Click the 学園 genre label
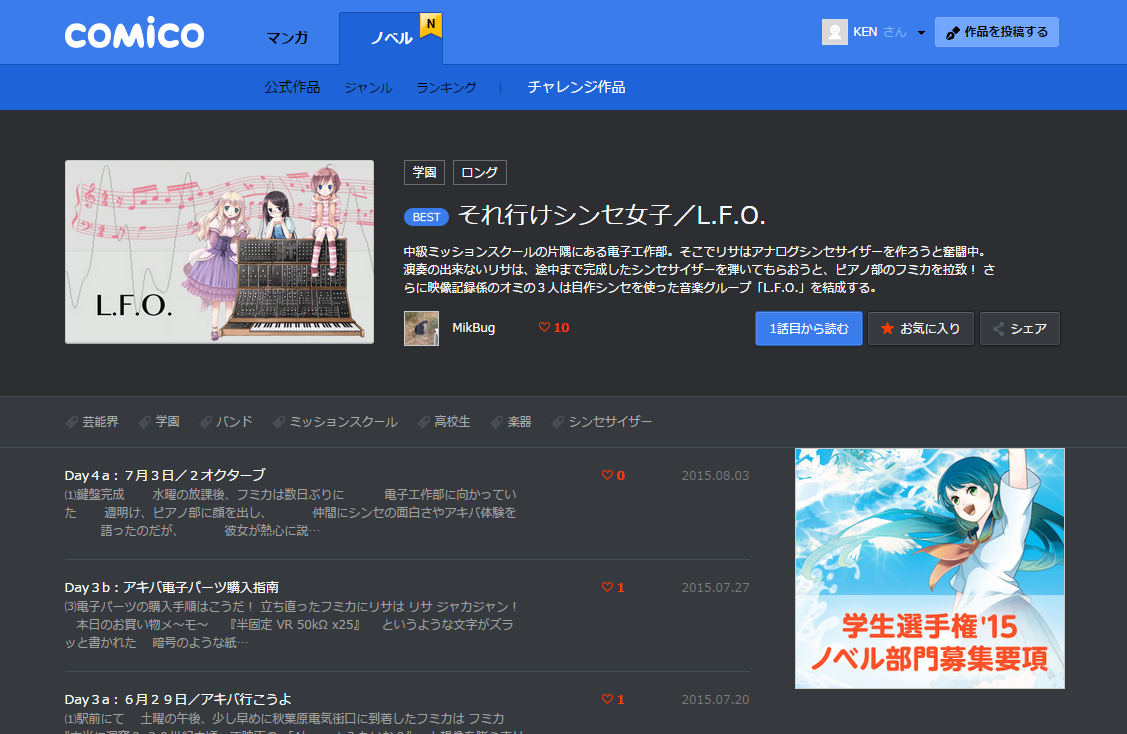Image resolution: width=1127 pixels, height=734 pixels. (x=424, y=173)
